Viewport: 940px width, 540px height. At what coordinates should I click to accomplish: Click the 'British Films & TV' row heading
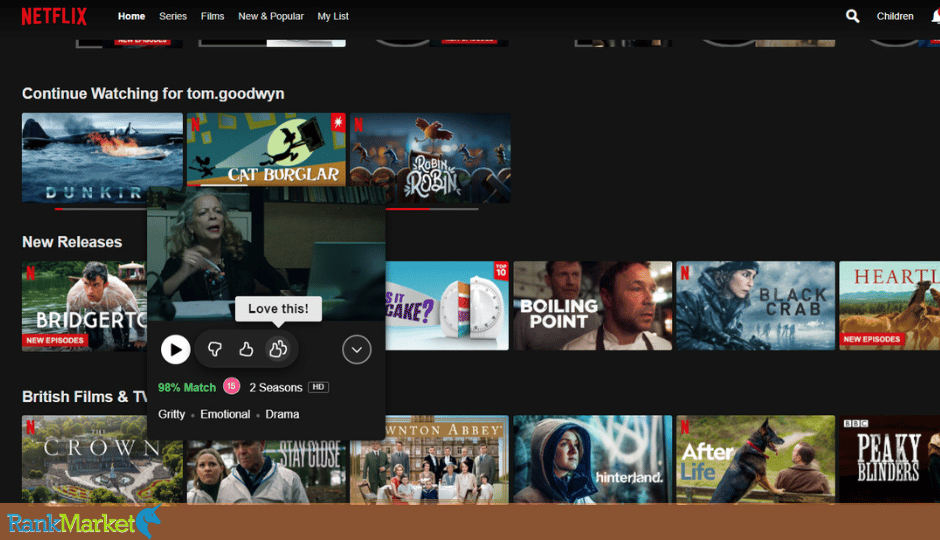(x=85, y=397)
